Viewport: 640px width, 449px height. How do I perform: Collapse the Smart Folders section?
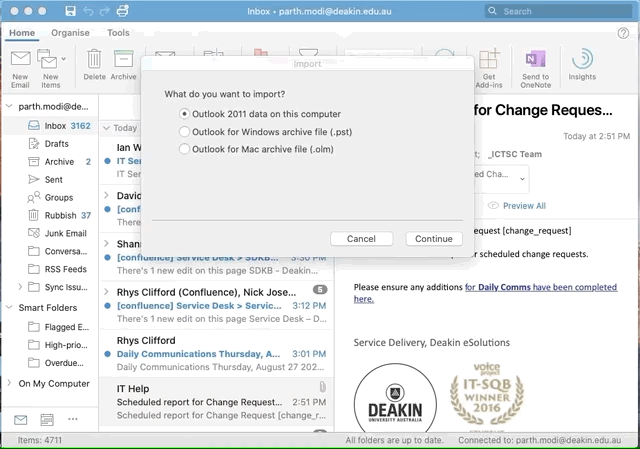point(9,307)
